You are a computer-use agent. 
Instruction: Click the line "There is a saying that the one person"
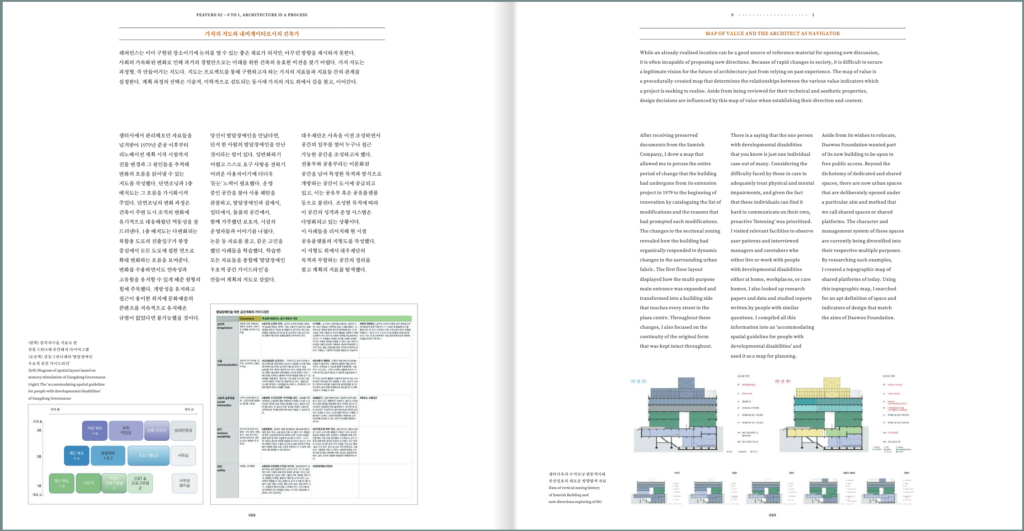pos(771,135)
